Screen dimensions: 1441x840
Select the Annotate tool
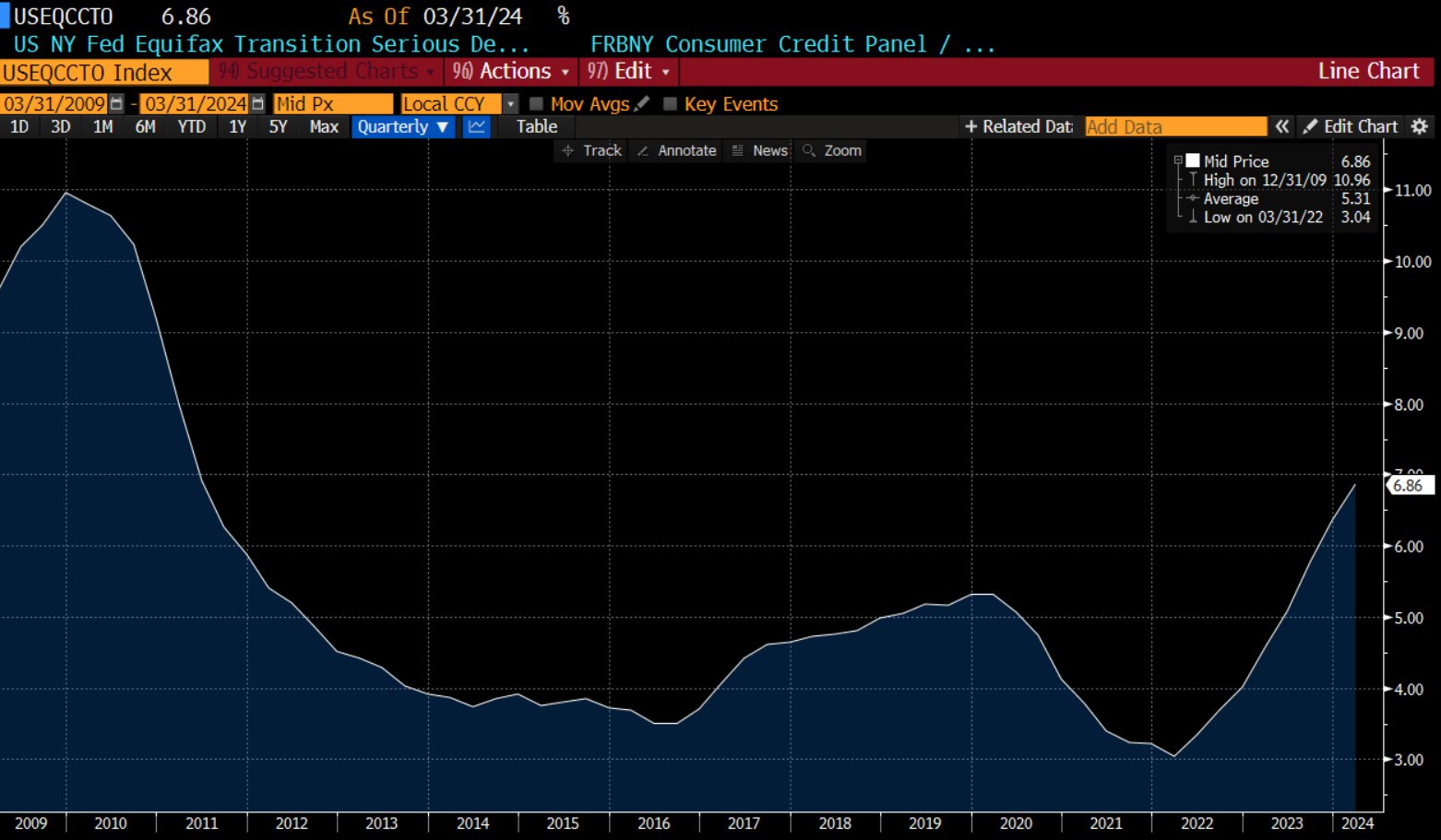pos(677,150)
